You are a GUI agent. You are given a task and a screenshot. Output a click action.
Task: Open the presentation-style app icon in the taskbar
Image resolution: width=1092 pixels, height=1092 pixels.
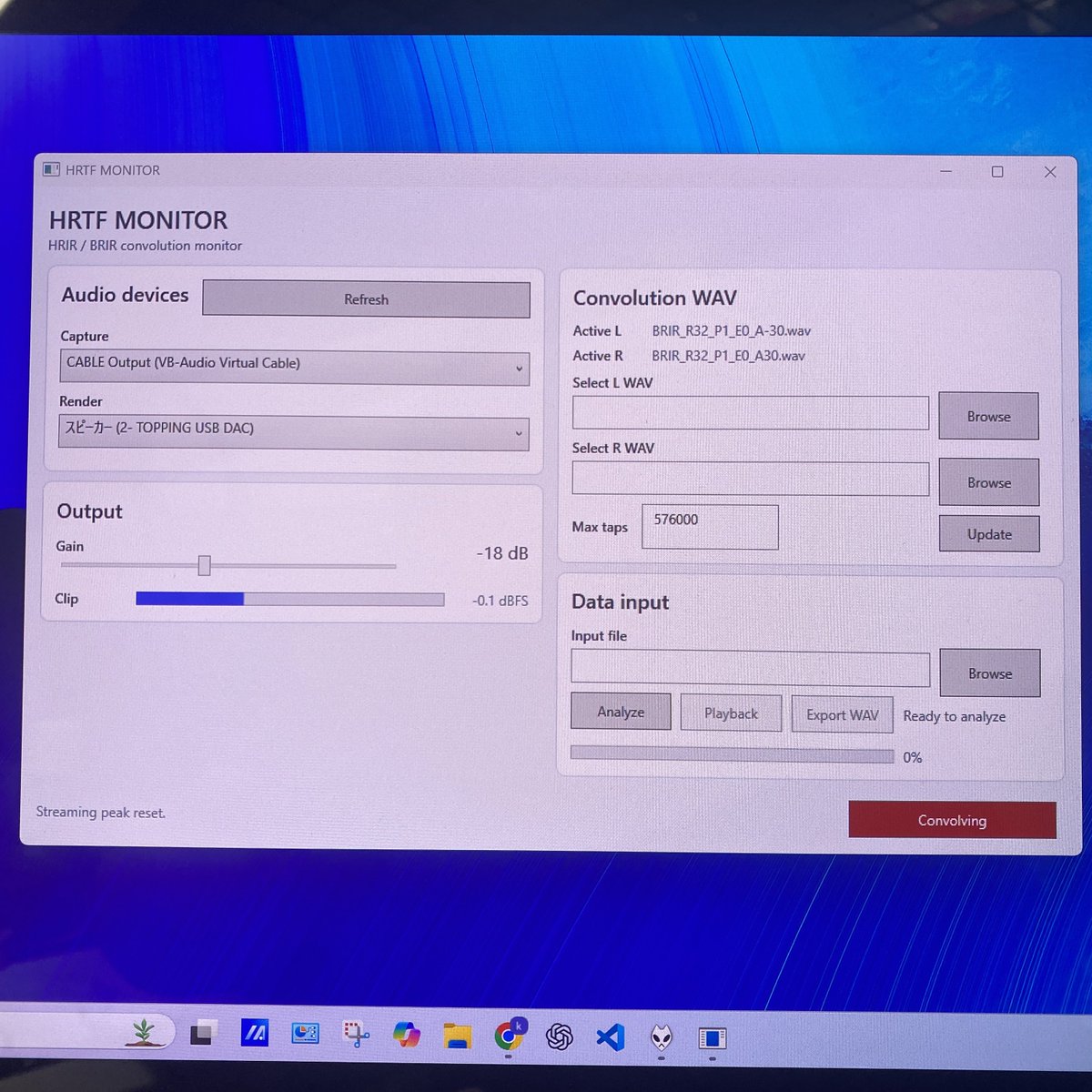point(305,1034)
